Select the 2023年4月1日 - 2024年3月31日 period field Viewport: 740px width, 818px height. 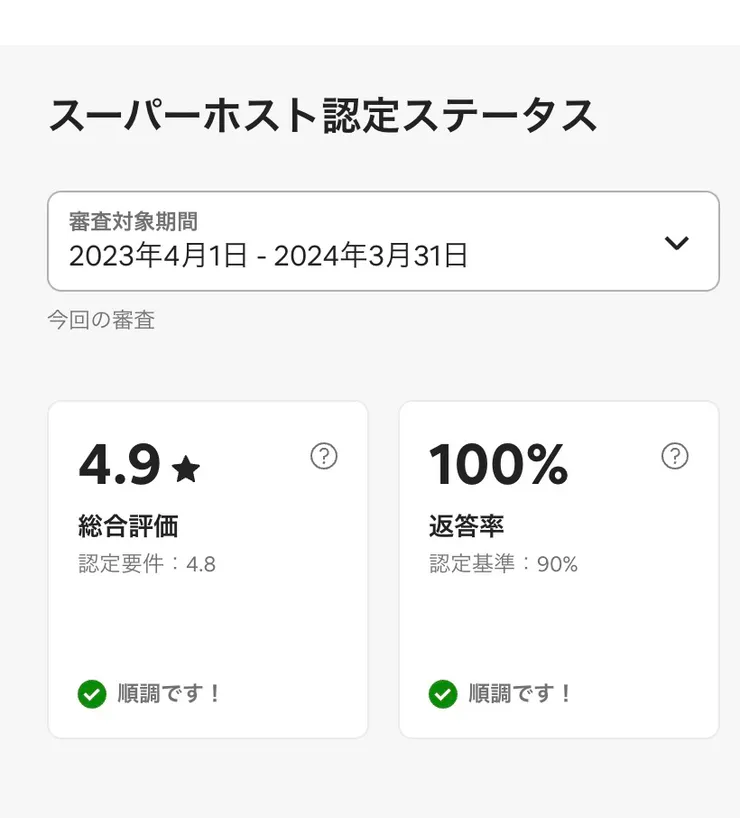coord(268,256)
